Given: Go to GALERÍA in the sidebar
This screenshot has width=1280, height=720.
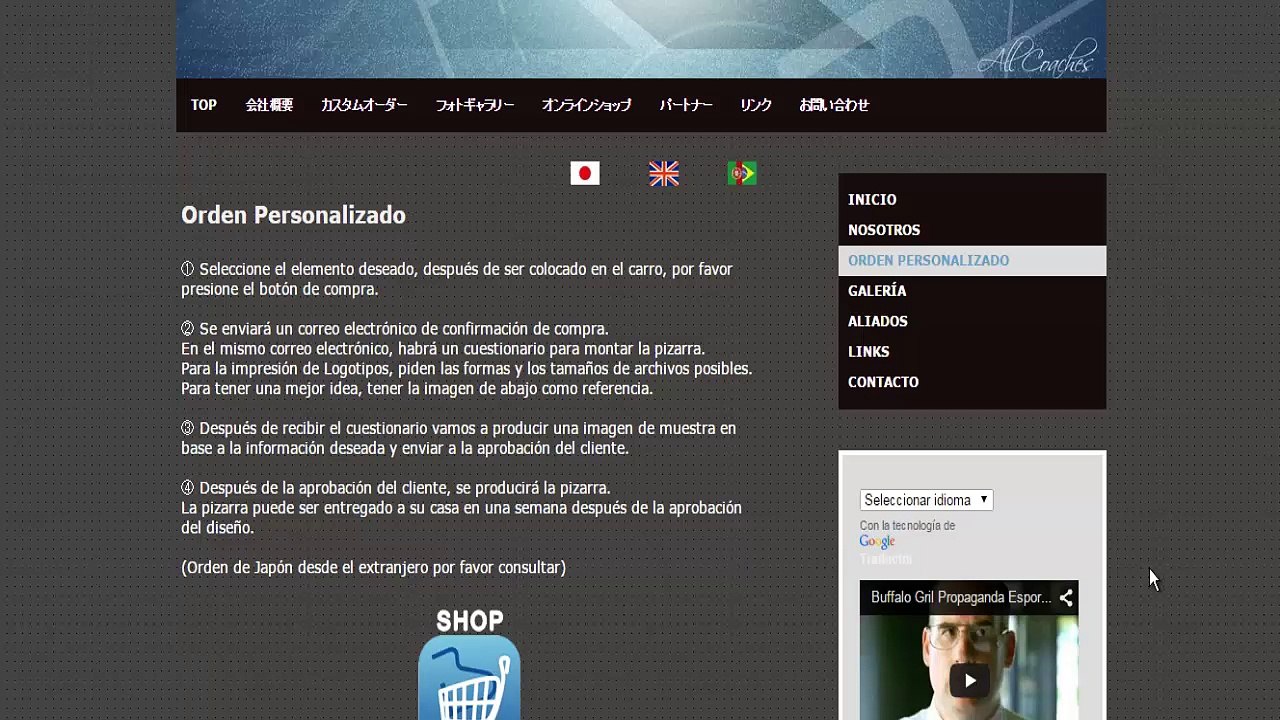Looking at the screenshot, I should pyautogui.click(x=972, y=291).
